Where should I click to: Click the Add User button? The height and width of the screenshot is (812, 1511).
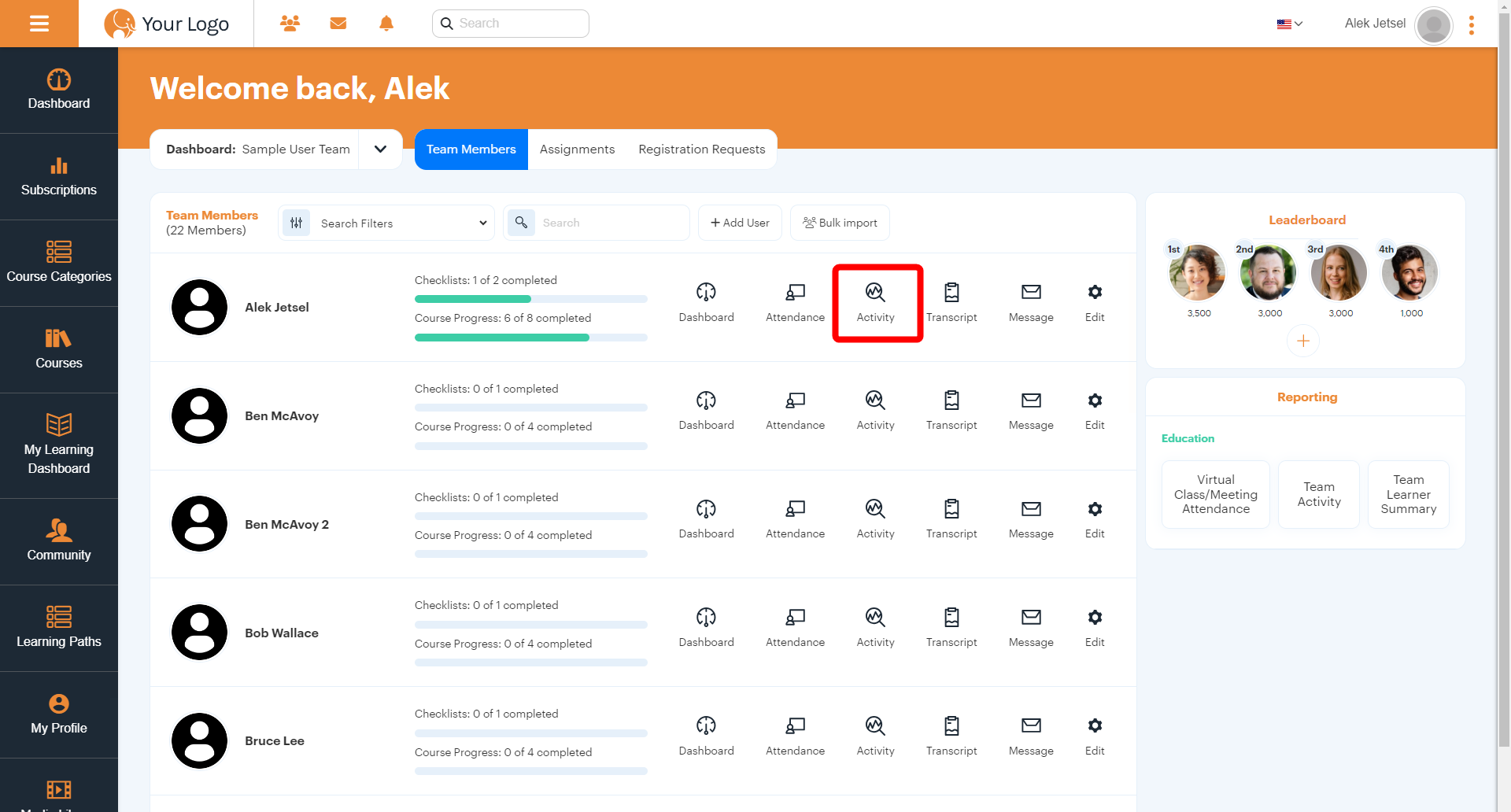coord(740,223)
